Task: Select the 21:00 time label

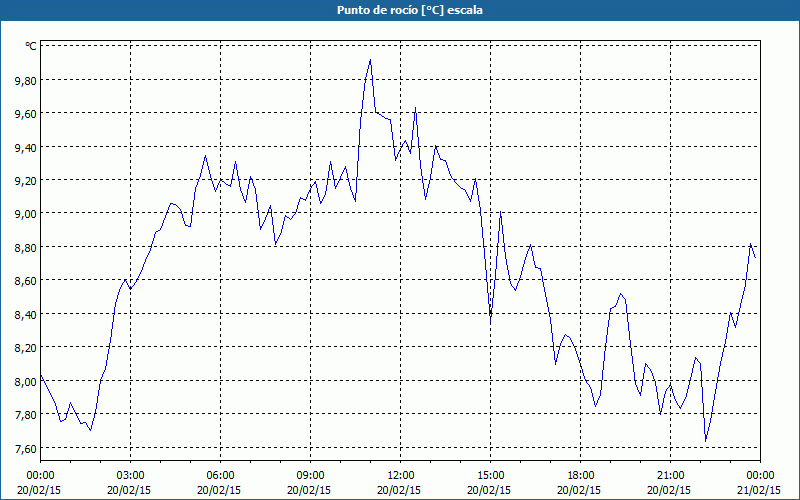Action: click(670, 475)
